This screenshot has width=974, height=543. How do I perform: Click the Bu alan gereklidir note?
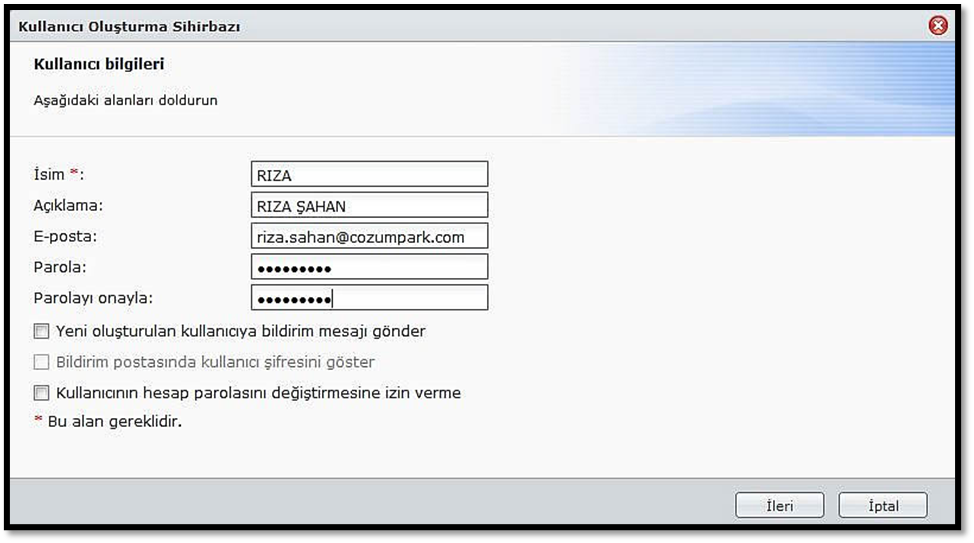click(114, 421)
